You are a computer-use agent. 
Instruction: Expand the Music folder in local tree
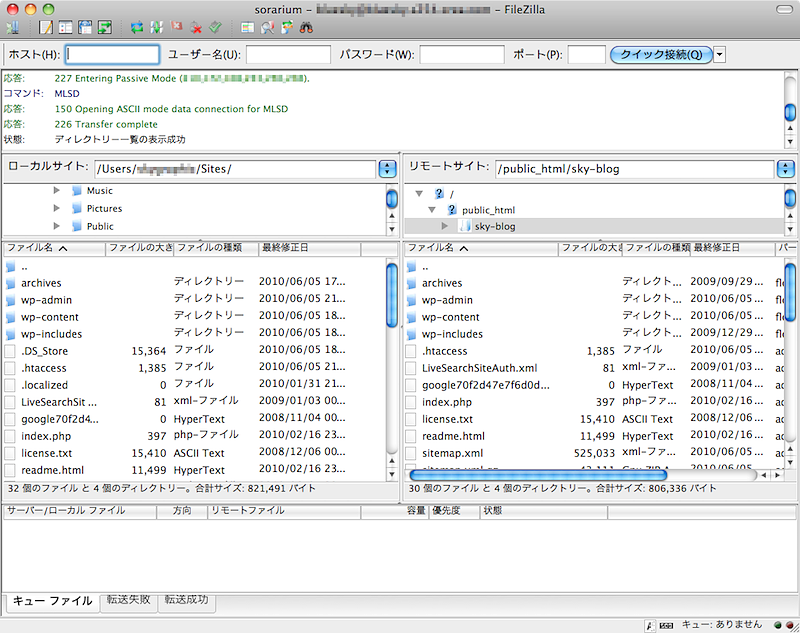(x=57, y=191)
